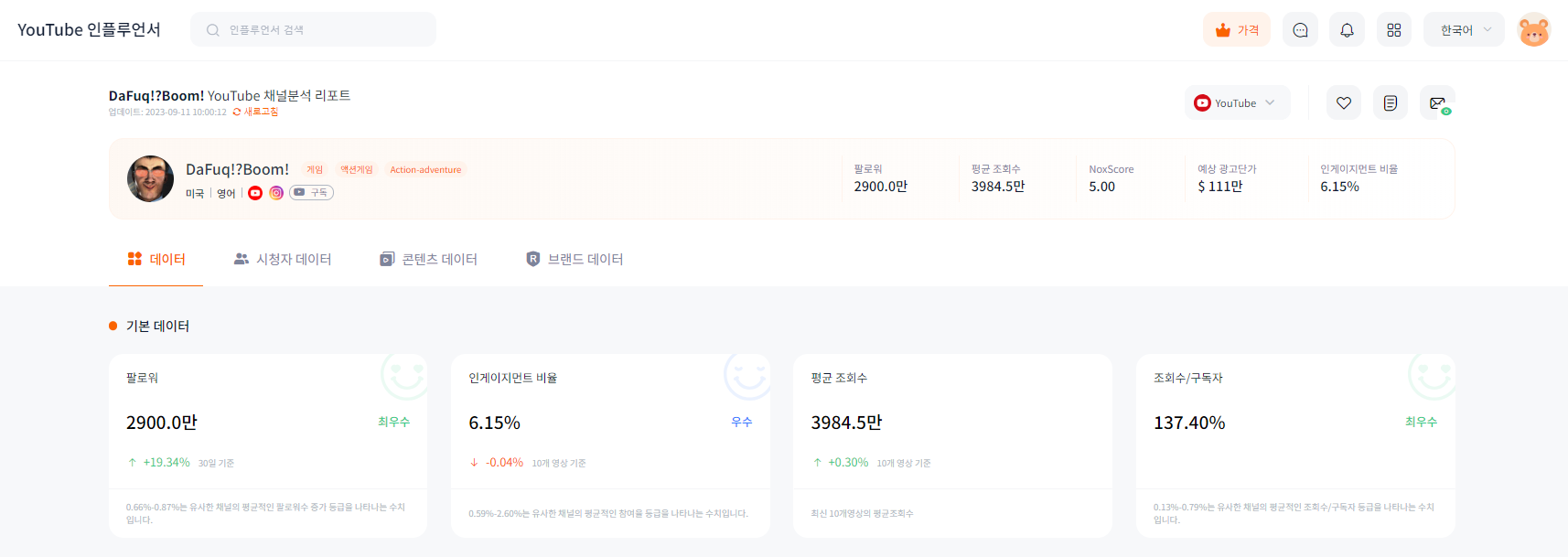Click the 기본 데이터 section heading

(x=157, y=326)
